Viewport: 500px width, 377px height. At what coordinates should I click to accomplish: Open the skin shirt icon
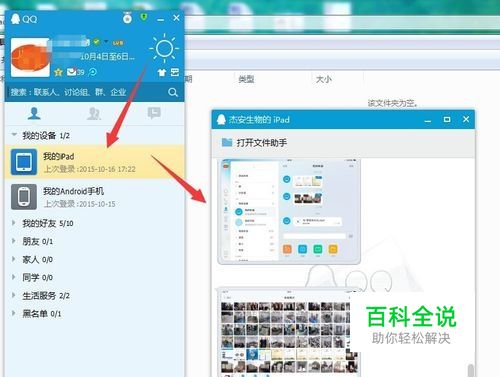pos(162,72)
